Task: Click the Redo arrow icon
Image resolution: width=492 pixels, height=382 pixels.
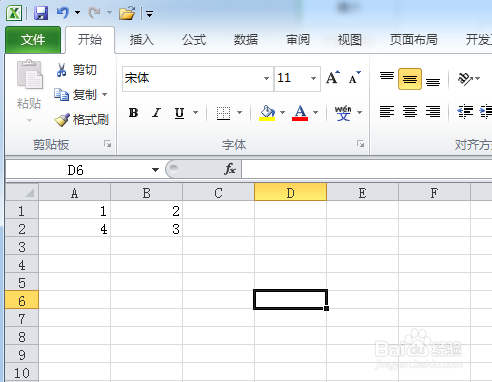Action: click(94, 13)
